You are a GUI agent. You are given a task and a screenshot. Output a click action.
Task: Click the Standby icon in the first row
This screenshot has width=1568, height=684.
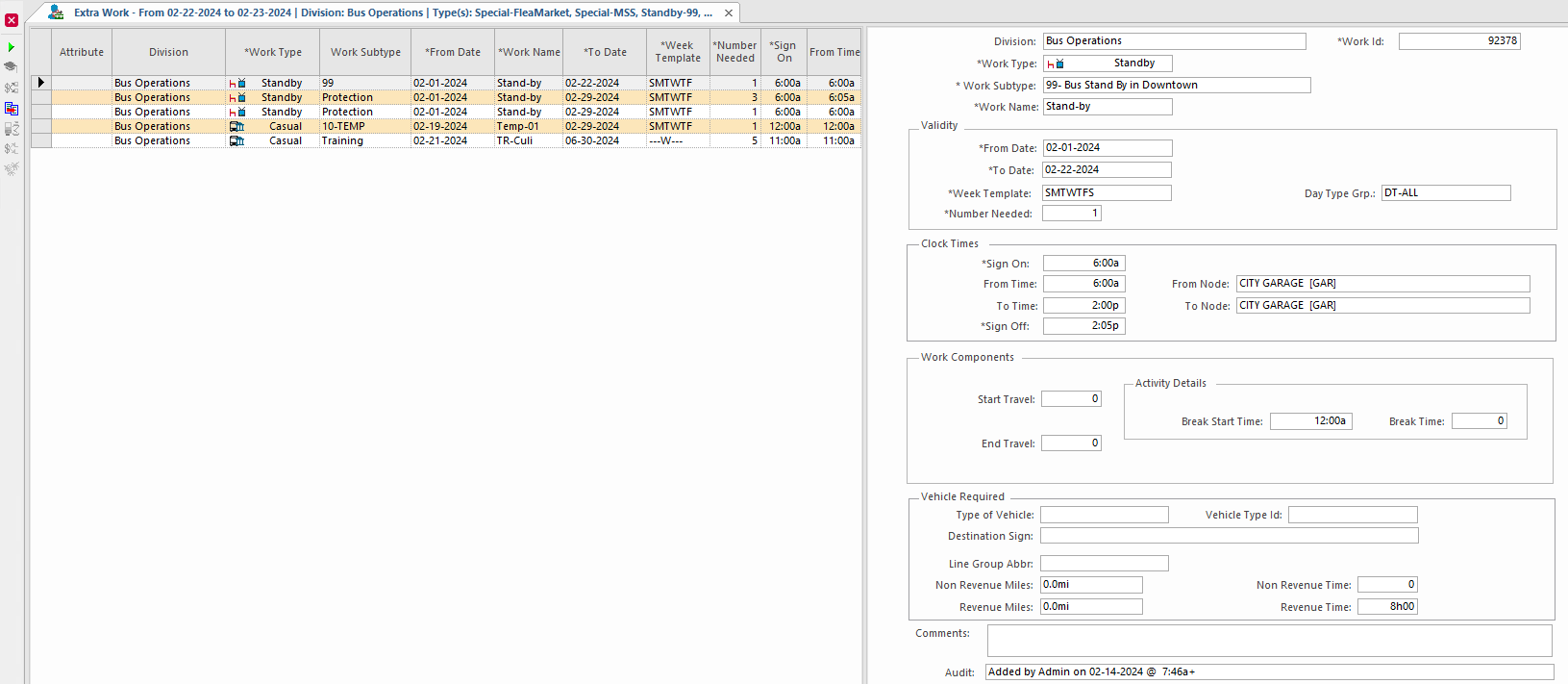tap(236, 84)
